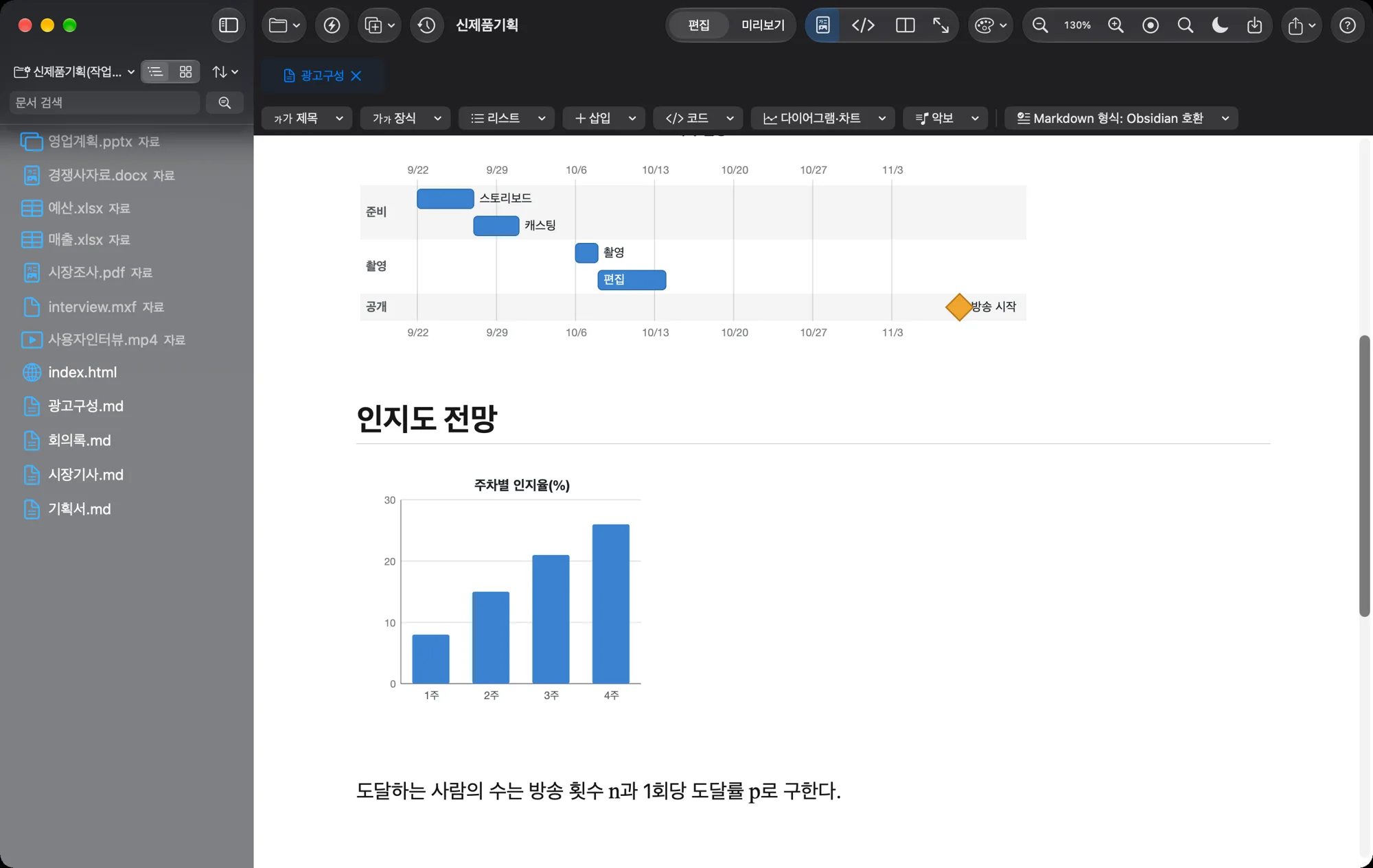Image resolution: width=1373 pixels, height=868 pixels.
Task: Open the help question mark icon
Action: point(1348,25)
